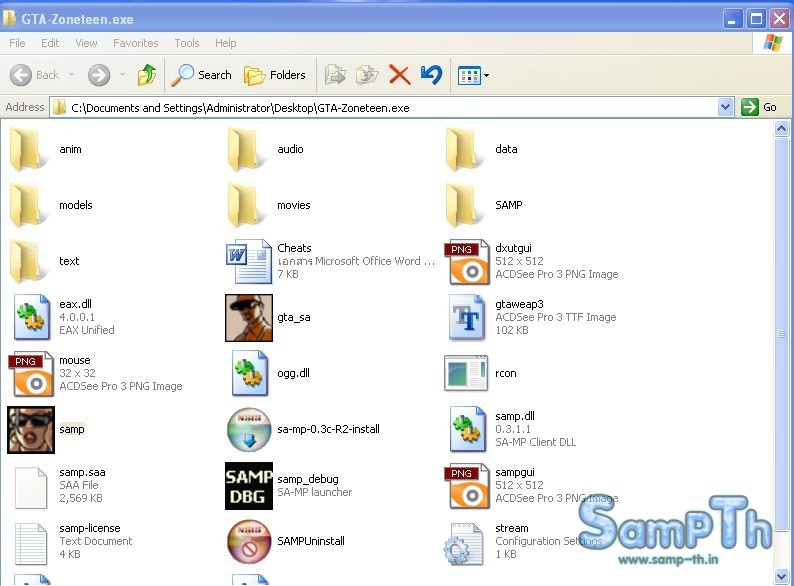Select the mouse PNG image icon
Screen dimensions: 794x586
31,374
